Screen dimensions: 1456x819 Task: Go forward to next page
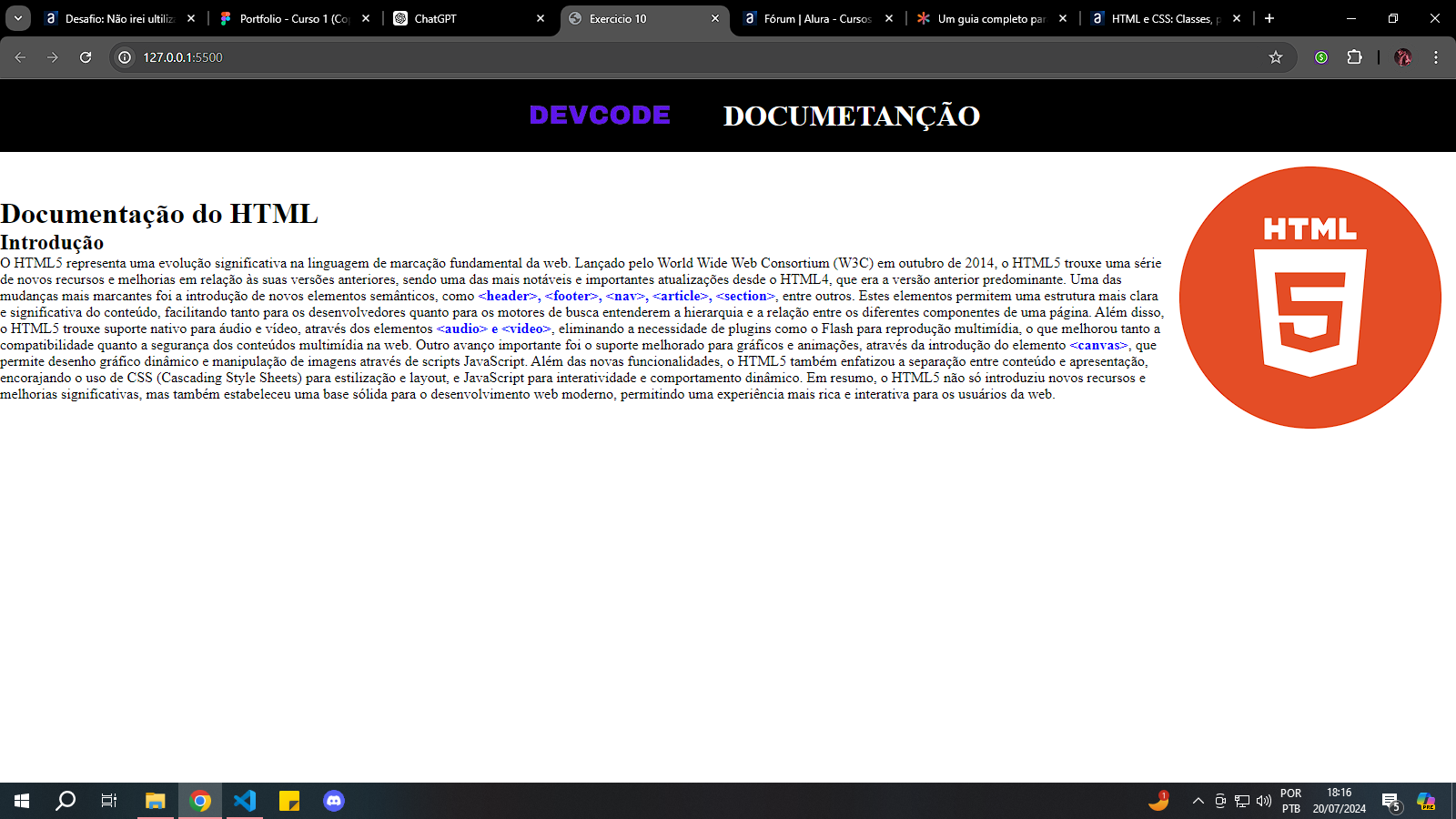point(53,57)
